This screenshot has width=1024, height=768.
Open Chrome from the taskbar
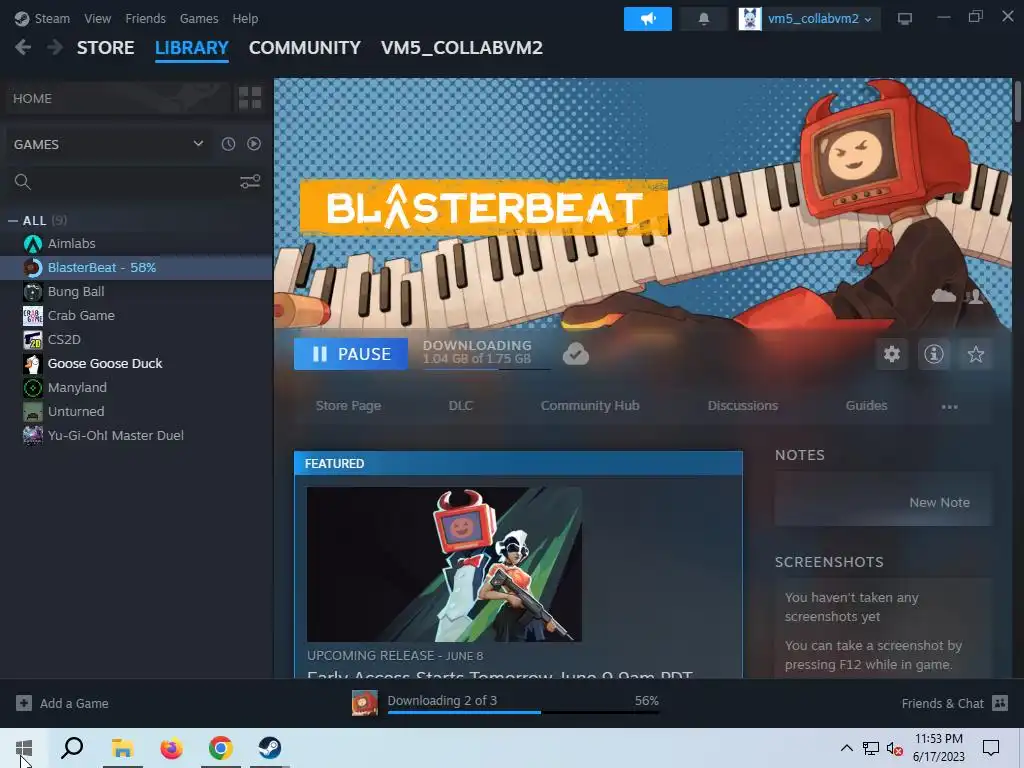tap(221, 748)
